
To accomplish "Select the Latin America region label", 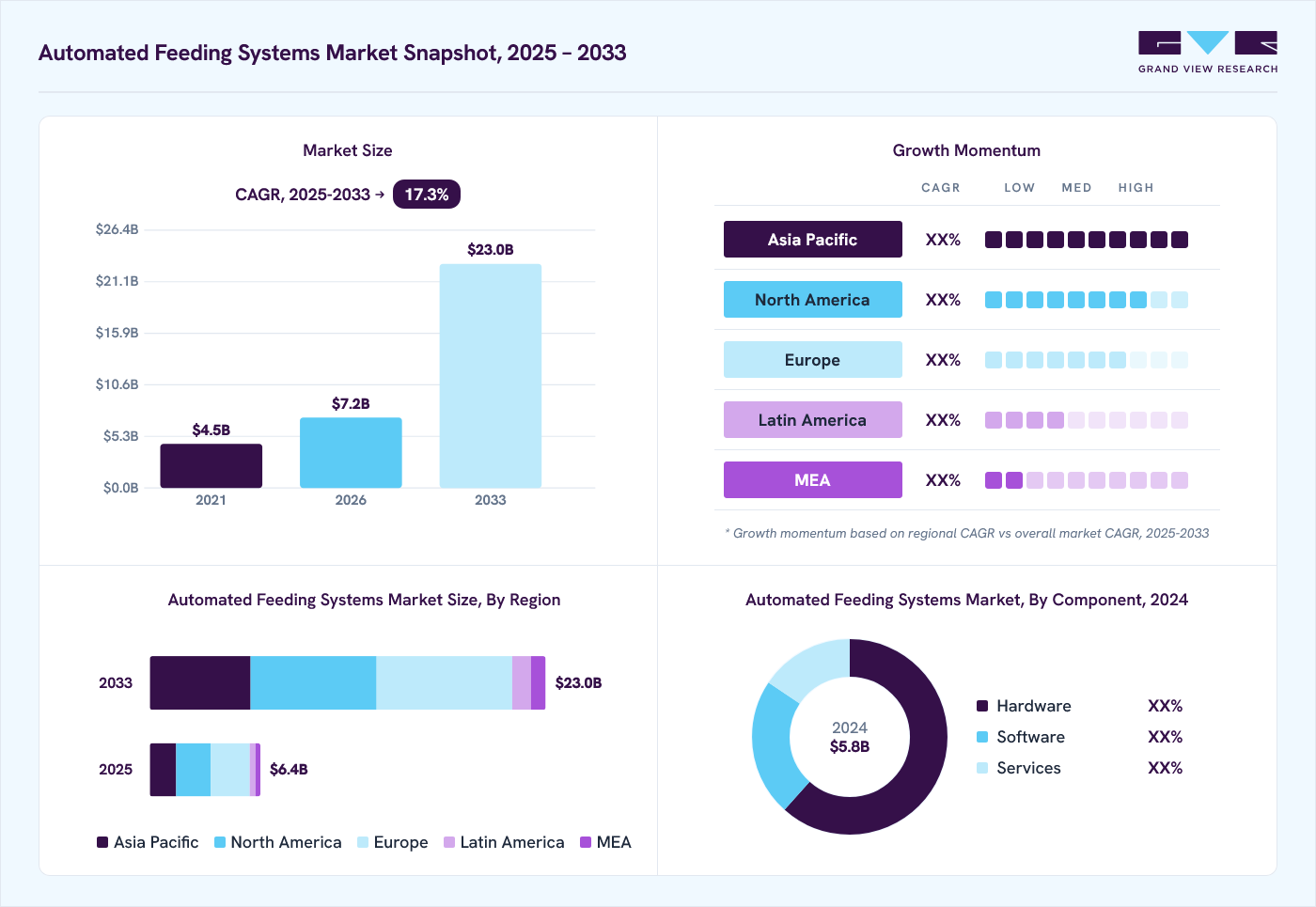I will pos(812,420).
